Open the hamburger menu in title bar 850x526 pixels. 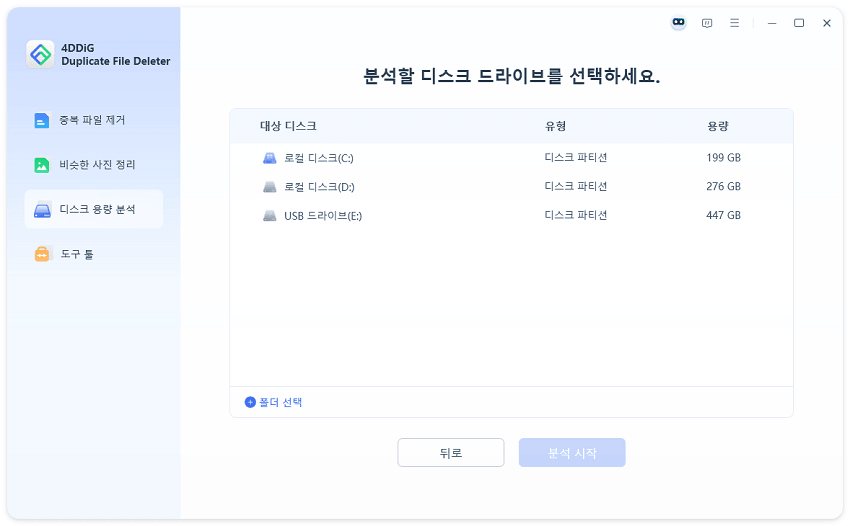[x=734, y=23]
